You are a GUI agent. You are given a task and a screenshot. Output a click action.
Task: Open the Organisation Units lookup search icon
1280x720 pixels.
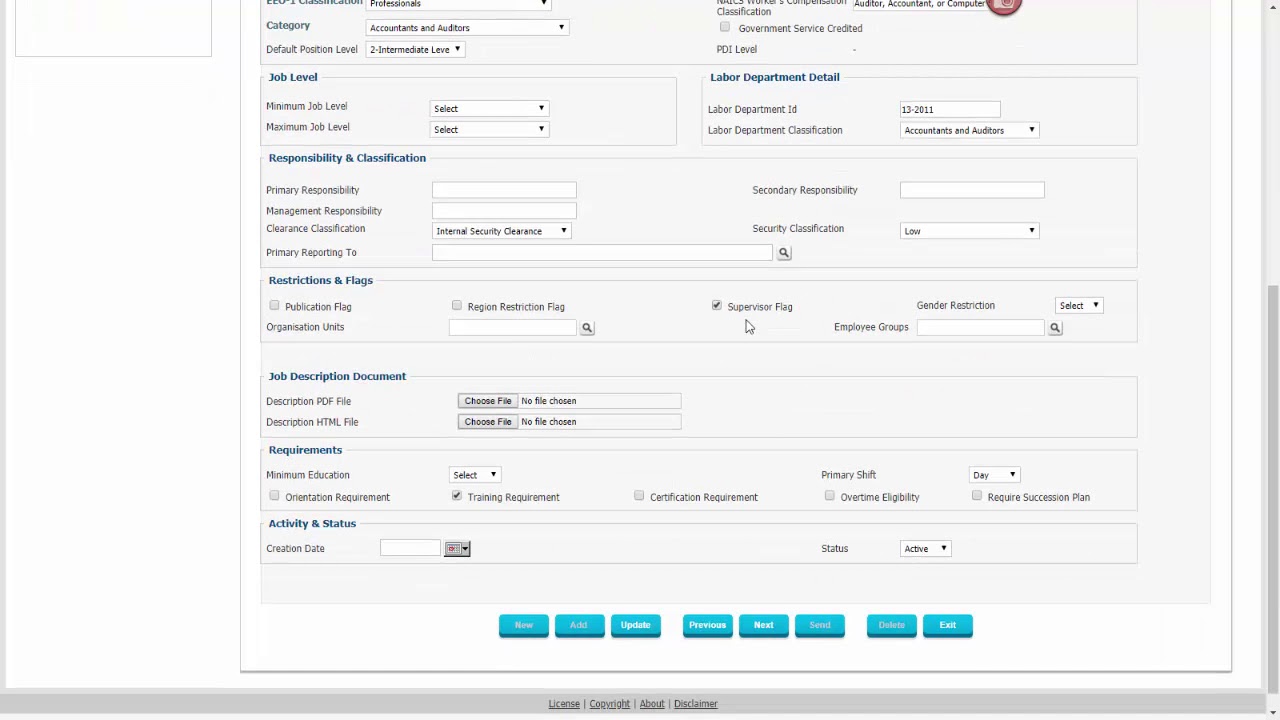pos(587,328)
